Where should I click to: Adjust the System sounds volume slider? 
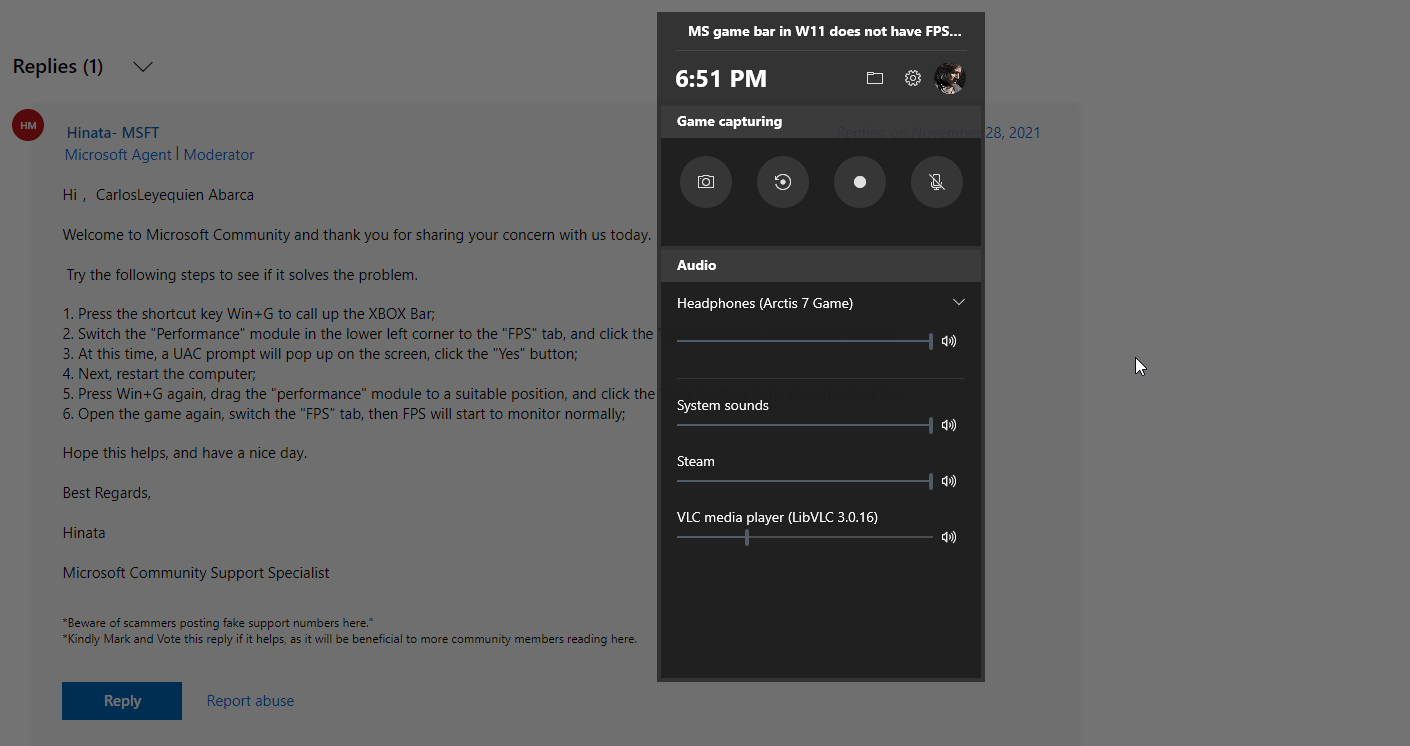(x=805, y=425)
